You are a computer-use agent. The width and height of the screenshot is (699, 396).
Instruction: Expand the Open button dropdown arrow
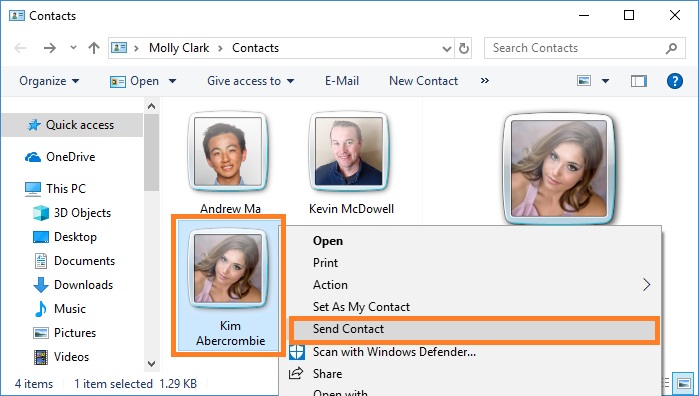click(x=172, y=81)
